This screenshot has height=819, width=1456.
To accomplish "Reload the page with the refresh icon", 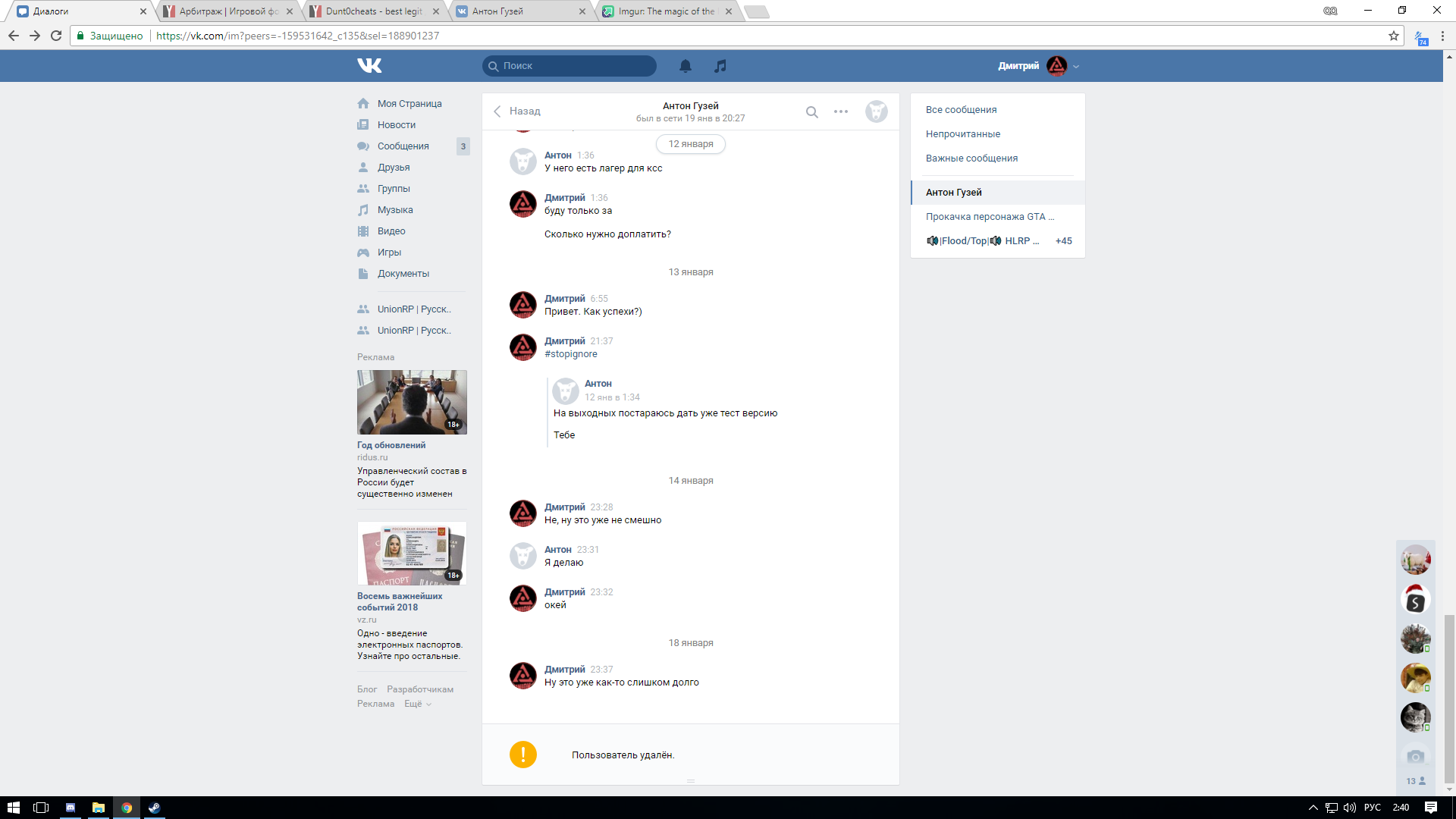I will coord(56,36).
